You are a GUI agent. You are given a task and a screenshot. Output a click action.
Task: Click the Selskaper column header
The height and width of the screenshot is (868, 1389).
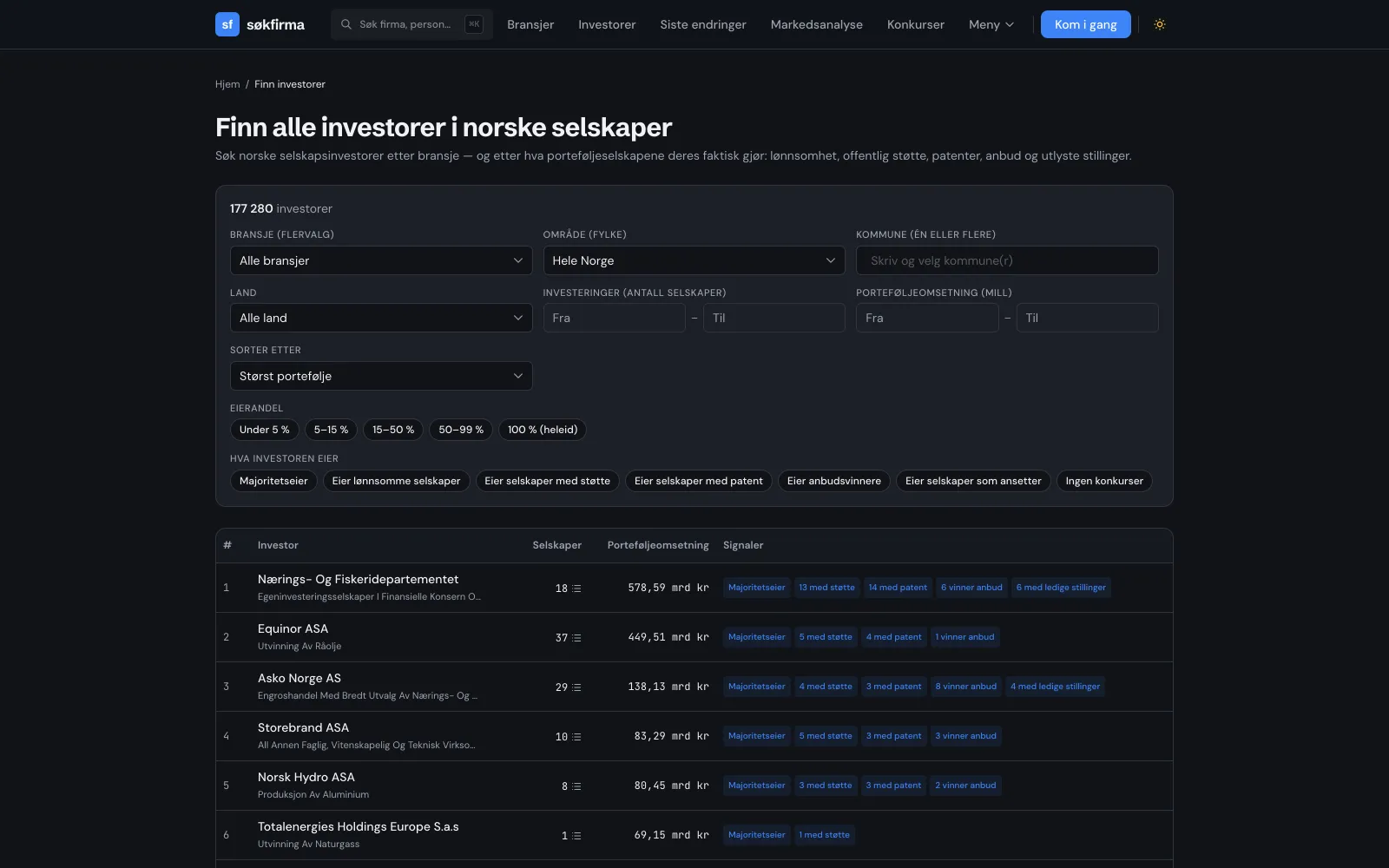(557, 545)
